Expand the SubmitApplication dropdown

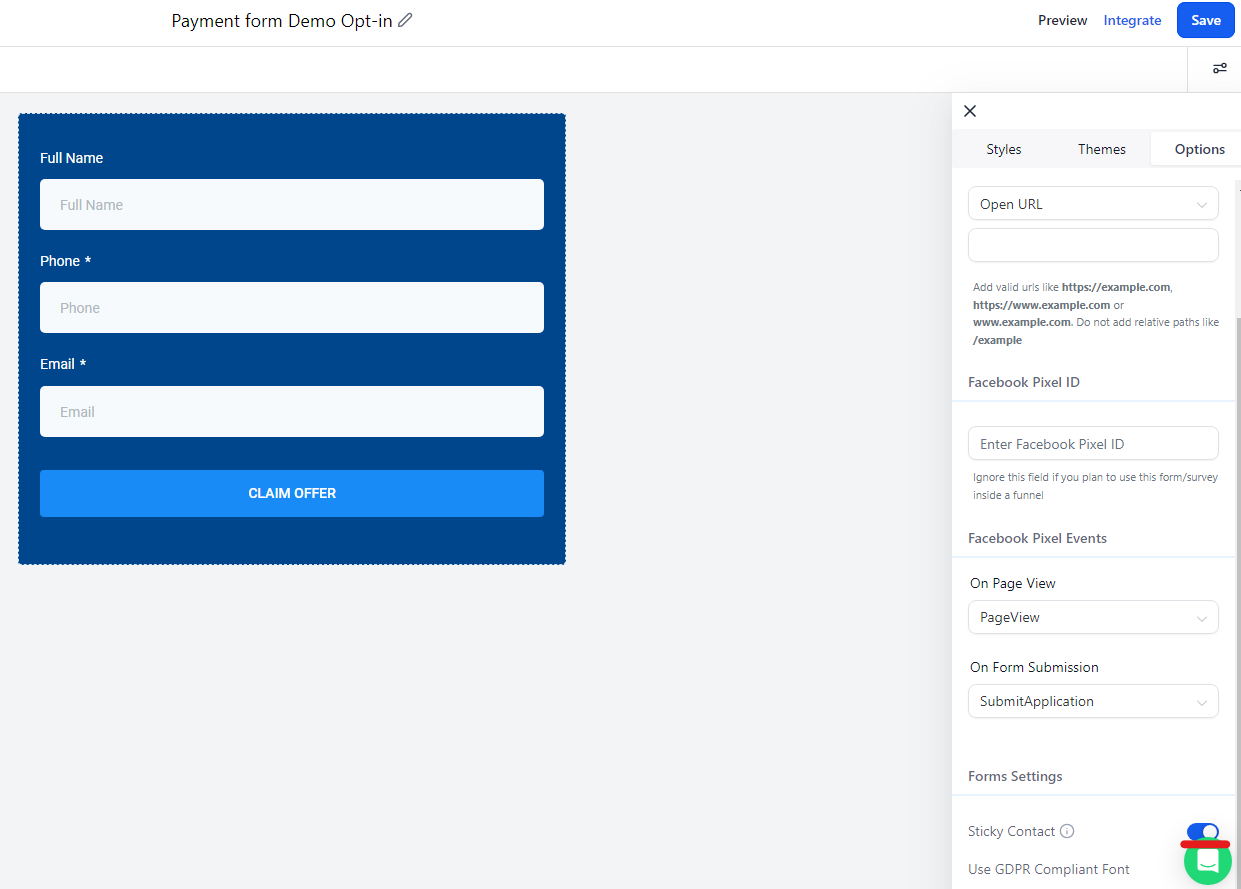click(1093, 701)
